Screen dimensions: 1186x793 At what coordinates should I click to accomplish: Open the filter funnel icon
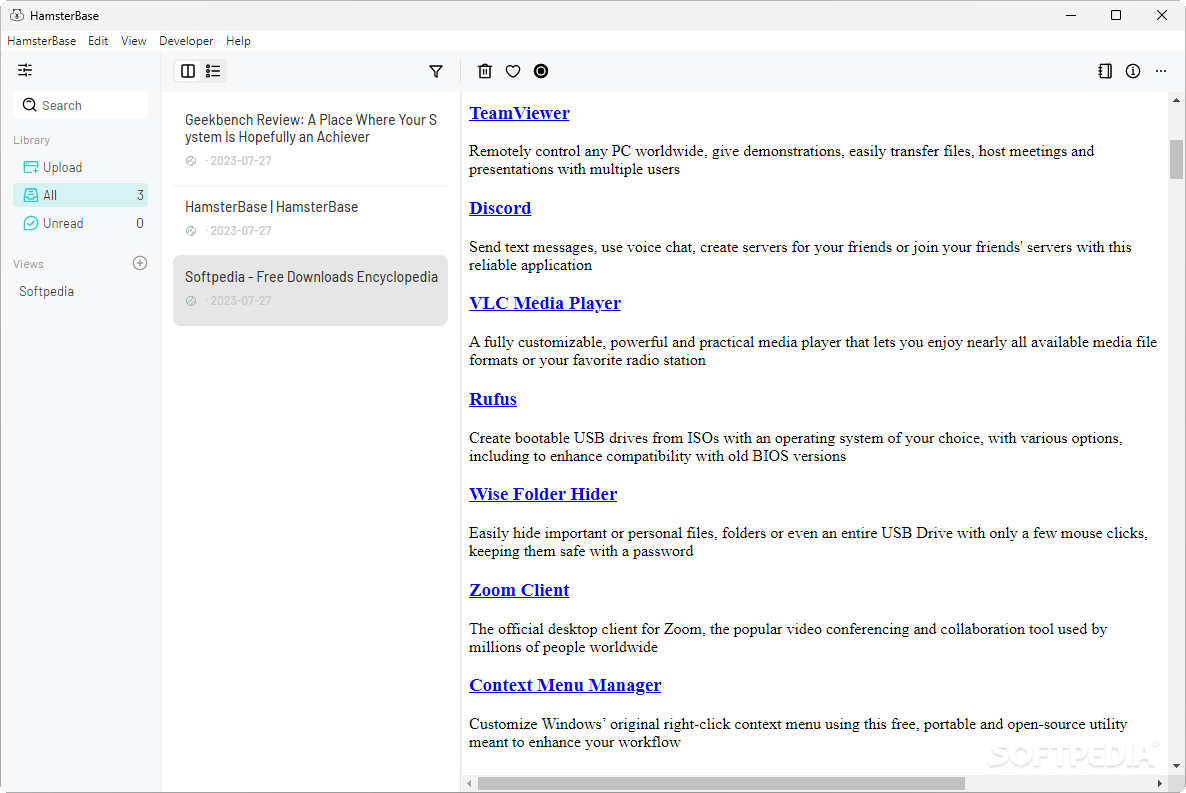(x=436, y=71)
